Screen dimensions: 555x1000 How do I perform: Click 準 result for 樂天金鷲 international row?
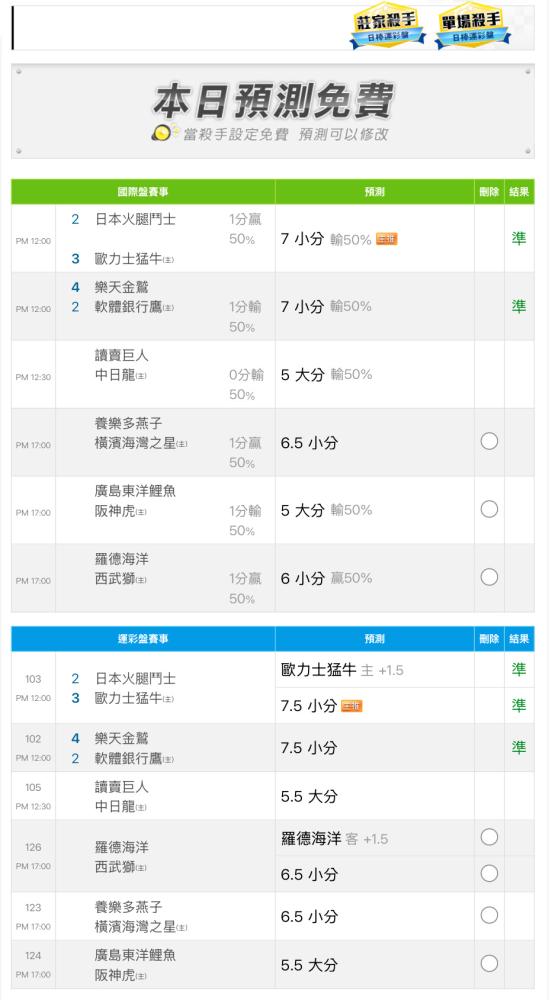click(519, 306)
